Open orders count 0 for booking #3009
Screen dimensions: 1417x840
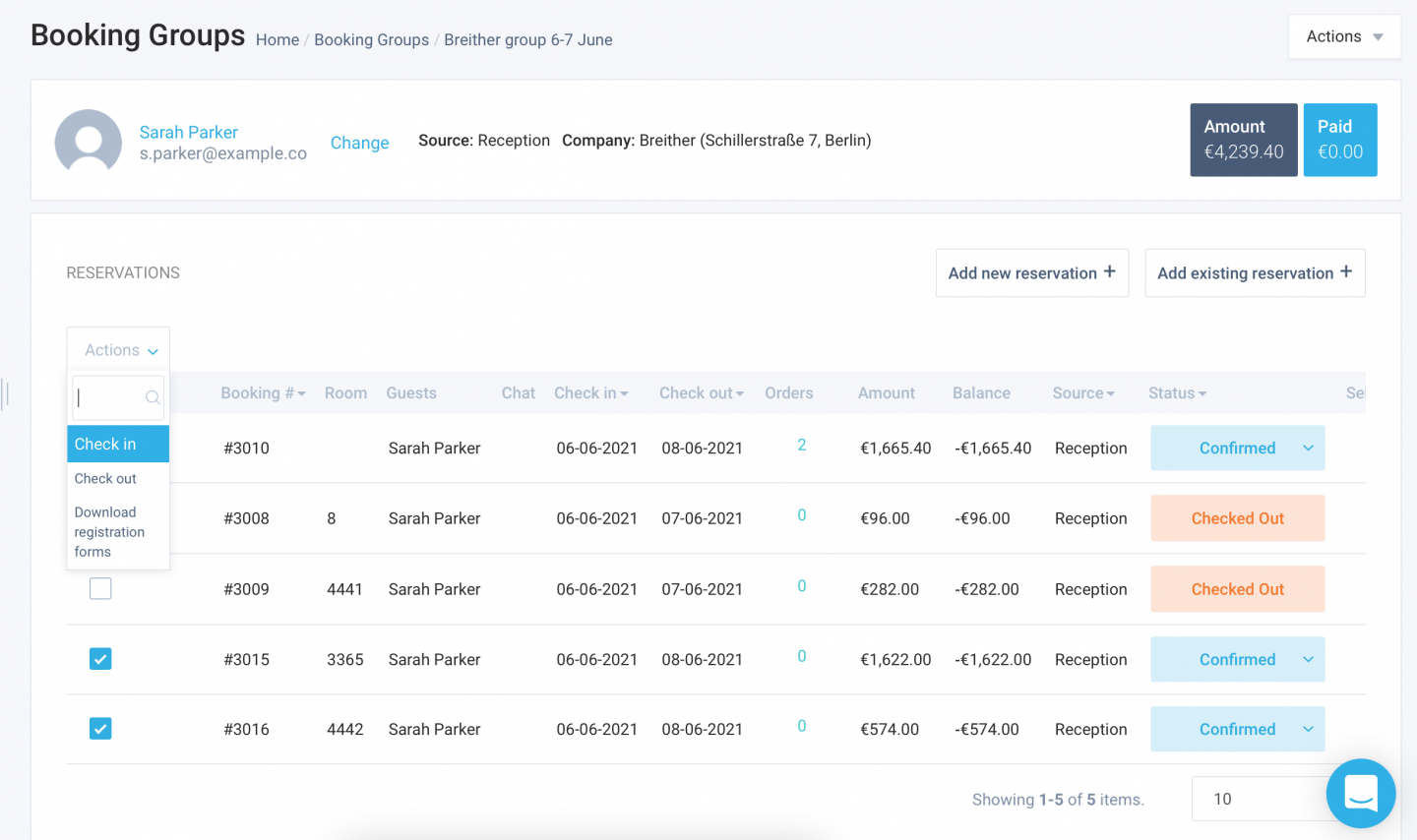pos(802,586)
